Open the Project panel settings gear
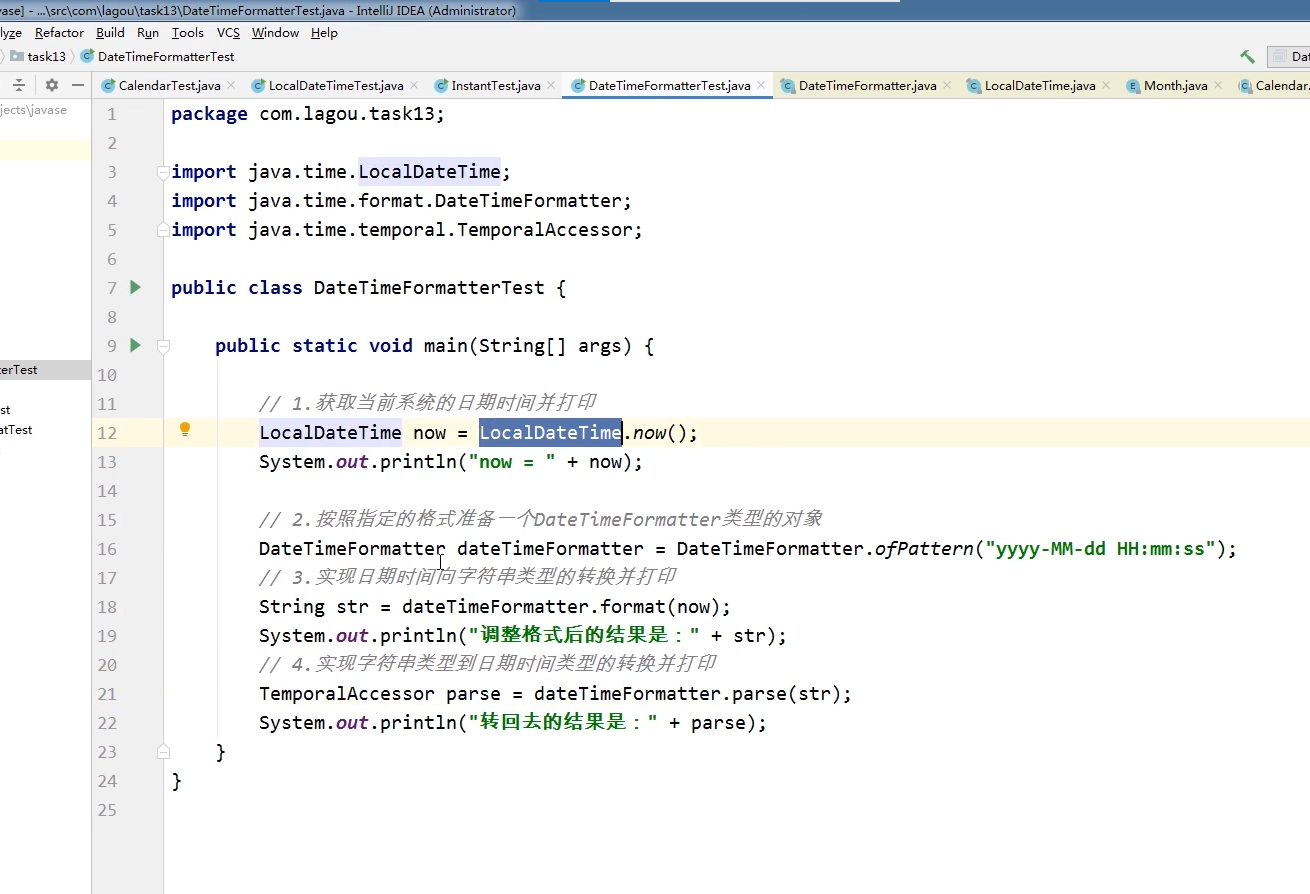 click(x=52, y=86)
